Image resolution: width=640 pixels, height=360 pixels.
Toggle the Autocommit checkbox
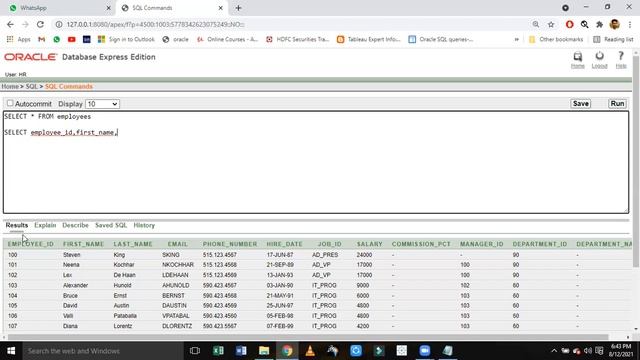[10, 103]
